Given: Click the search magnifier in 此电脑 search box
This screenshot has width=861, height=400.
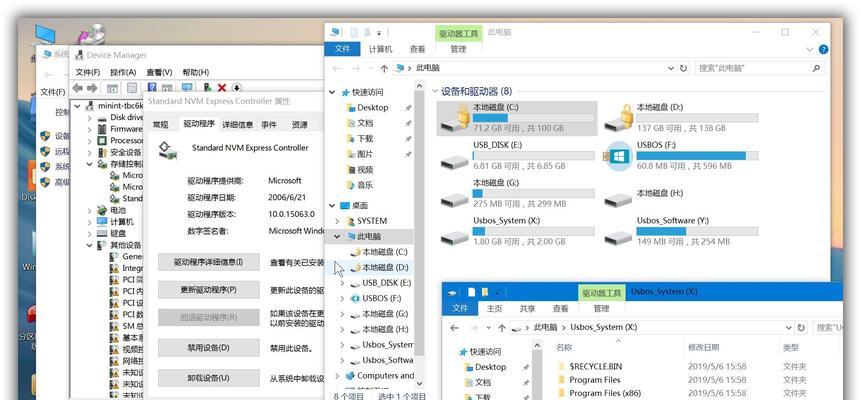Looking at the screenshot, I should tap(816, 69).
